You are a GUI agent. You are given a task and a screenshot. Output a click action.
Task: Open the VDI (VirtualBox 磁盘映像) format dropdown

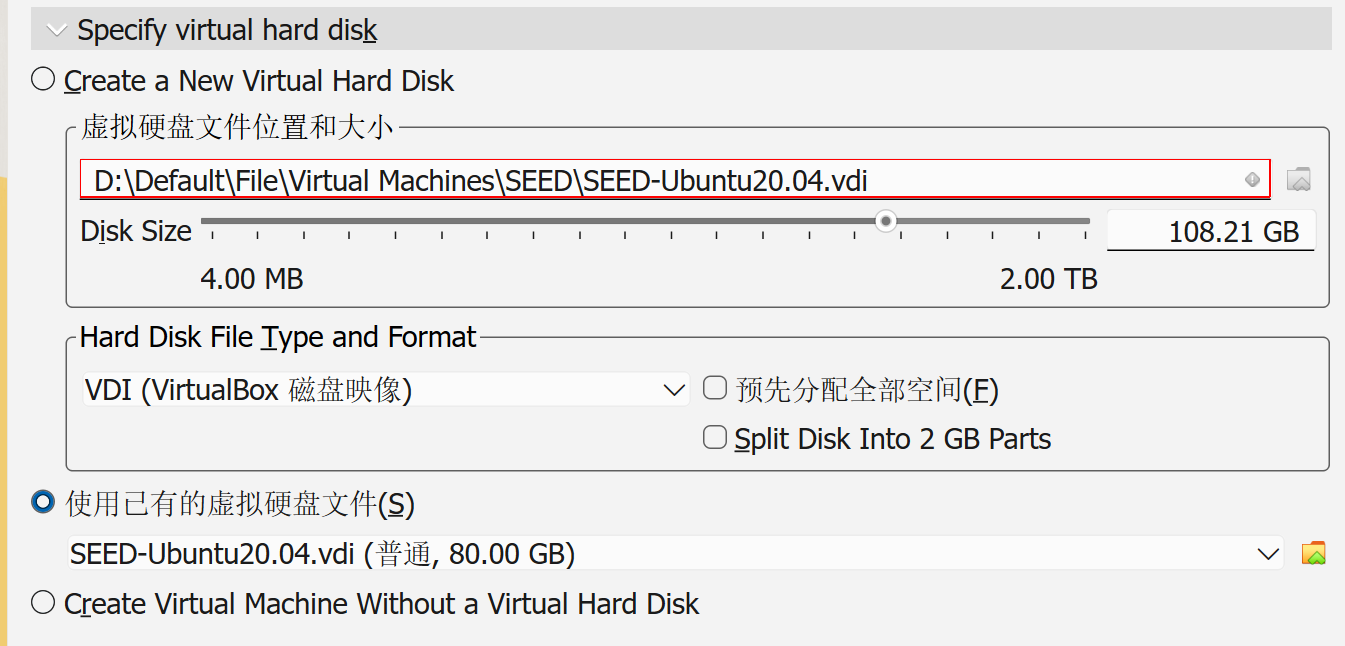pos(385,390)
